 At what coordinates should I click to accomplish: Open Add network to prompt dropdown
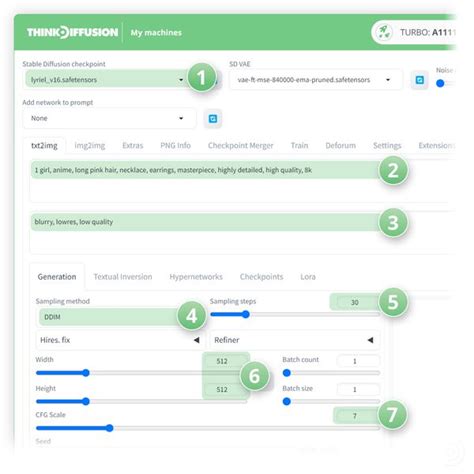click(x=109, y=118)
